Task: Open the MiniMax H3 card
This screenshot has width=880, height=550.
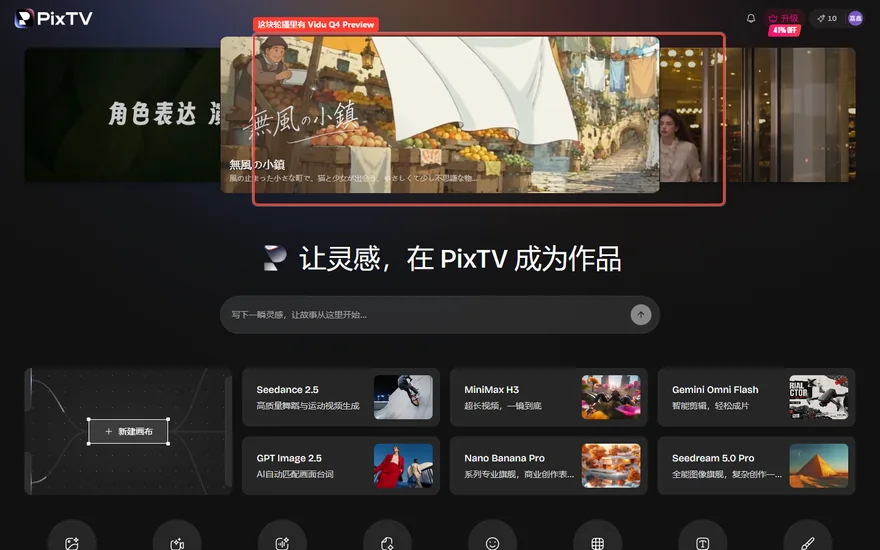Action: click(x=548, y=397)
